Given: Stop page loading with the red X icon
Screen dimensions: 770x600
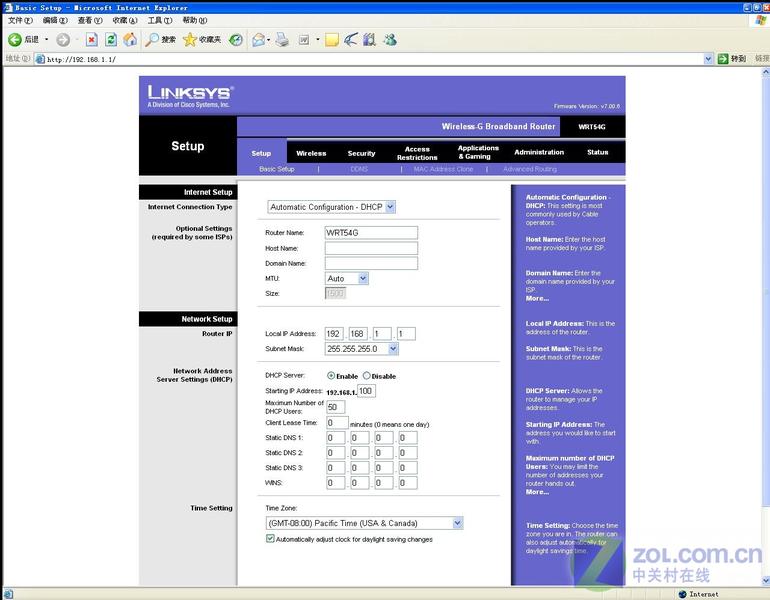Looking at the screenshot, I should tap(92, 40).
